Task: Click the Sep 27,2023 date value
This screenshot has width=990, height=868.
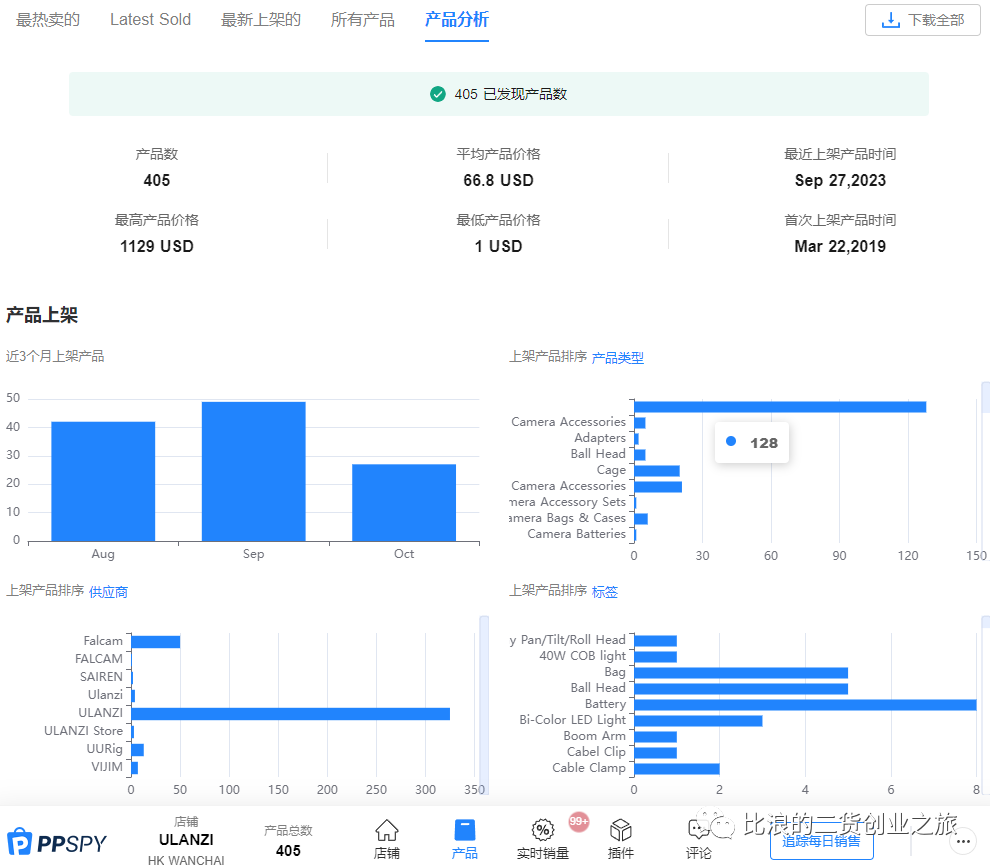Action: point(840,181)
